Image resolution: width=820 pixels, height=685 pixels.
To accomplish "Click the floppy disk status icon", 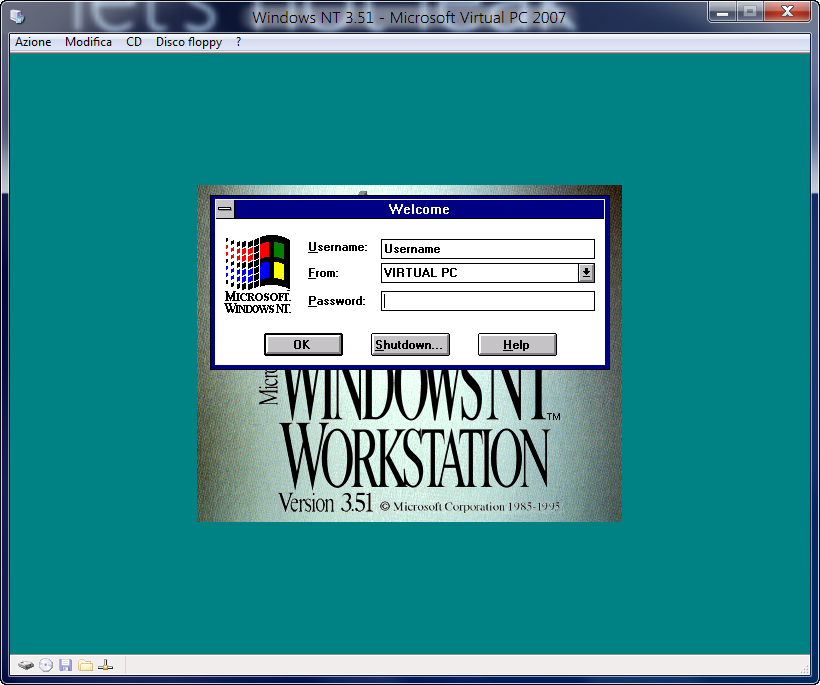I will pos(65,665).
